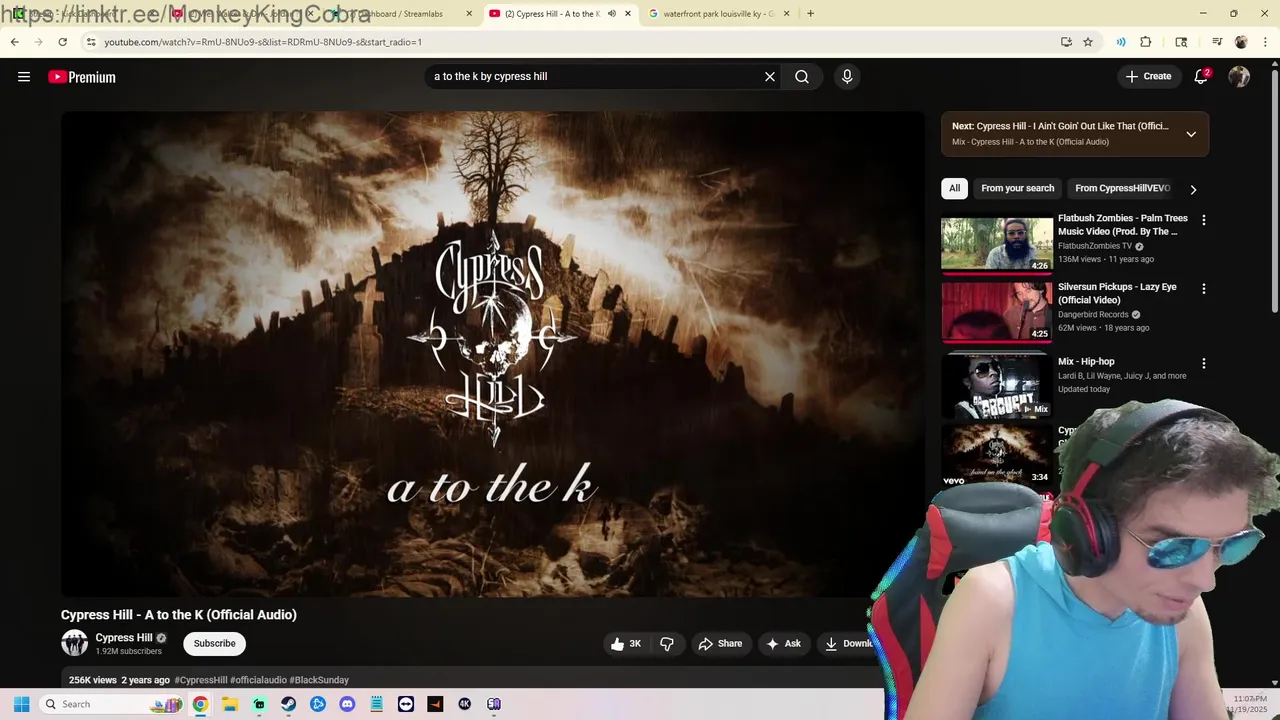The width and height of the screenshot is (1280, 720).
Task: Open Flatbush Zombies Palm Trees title
Action: (x=1123, y=225)
